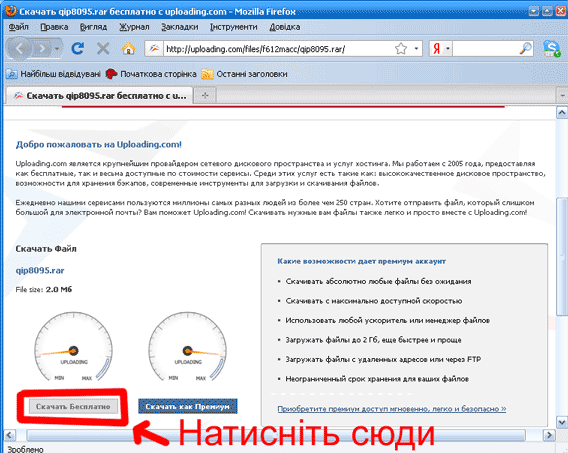Click the Добро пожаловать на Uploading.com heading
Screen dimensions: 568x453
(x=99, y=144)
